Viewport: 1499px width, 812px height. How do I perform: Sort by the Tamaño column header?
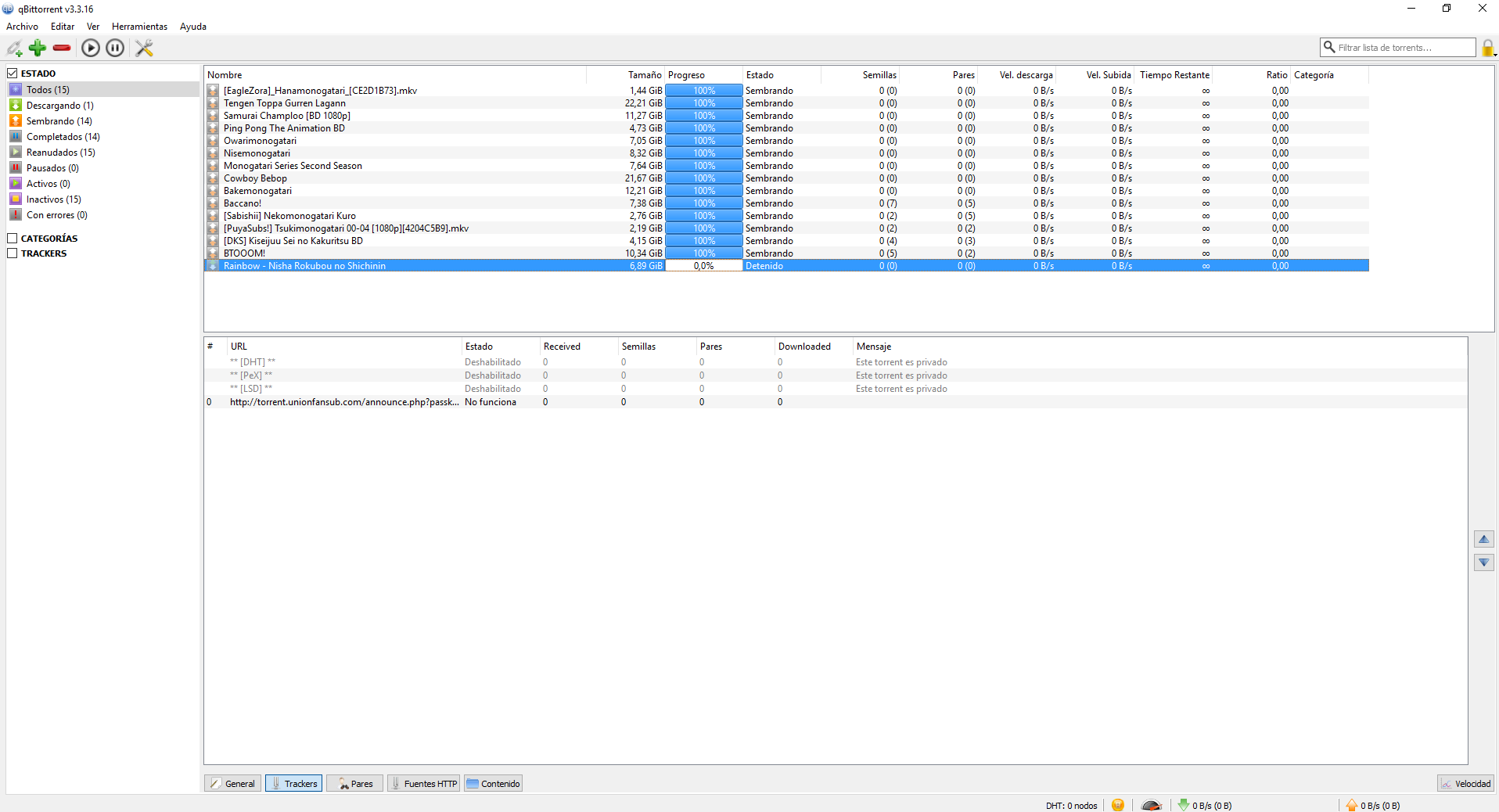(625, 75)
